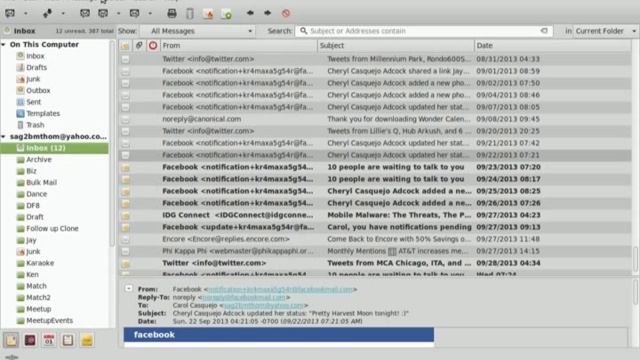Screen dimensions: 640x360
Task: Open Contacts view in bottom switcher
Action: point(30,340)
